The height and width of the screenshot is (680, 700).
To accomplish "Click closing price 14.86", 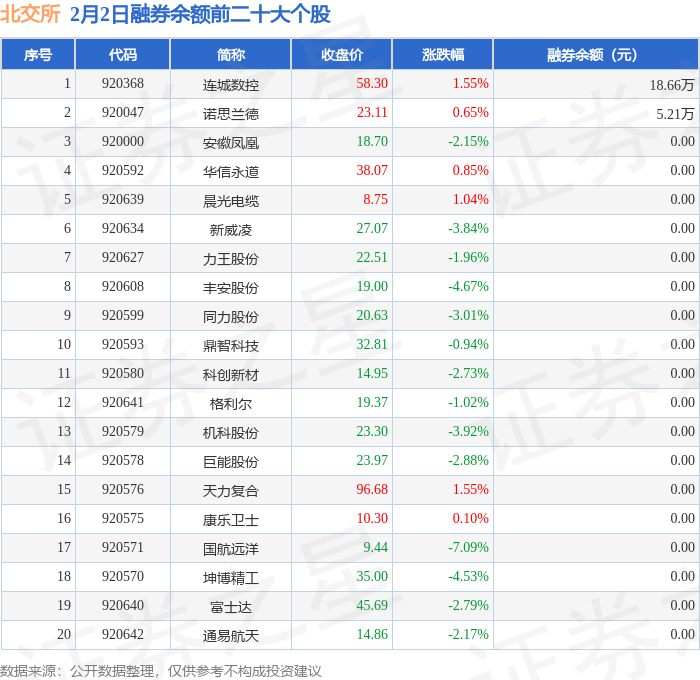I will pos(372,635).
